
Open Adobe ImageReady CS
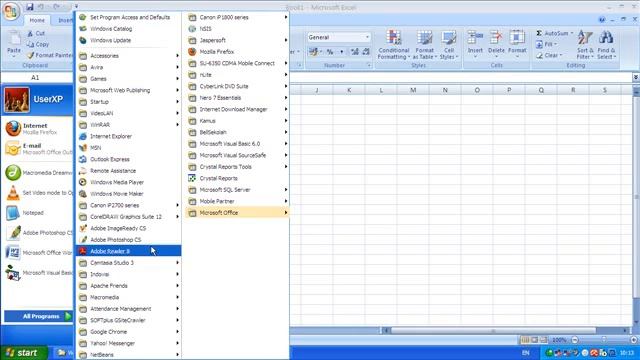(x=128, y=228)
